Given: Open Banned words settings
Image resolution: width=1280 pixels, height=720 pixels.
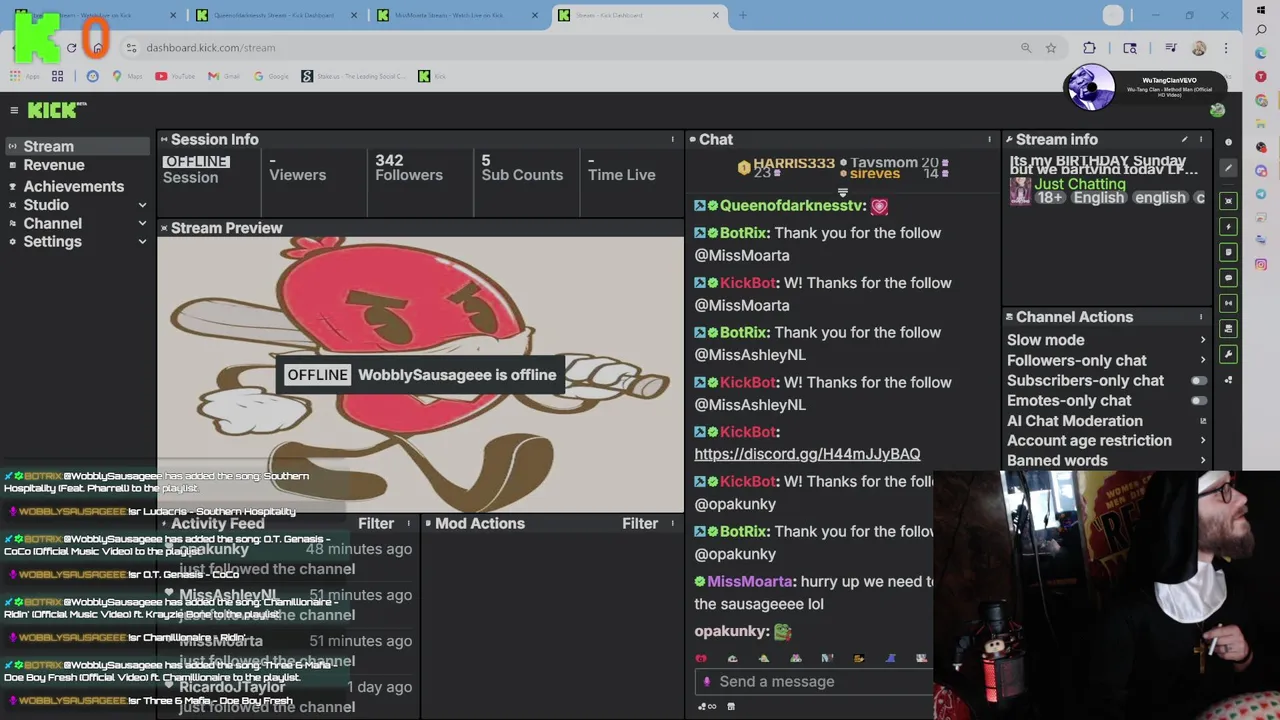Looking at the screenshot, I should [x=1106, y=461].
